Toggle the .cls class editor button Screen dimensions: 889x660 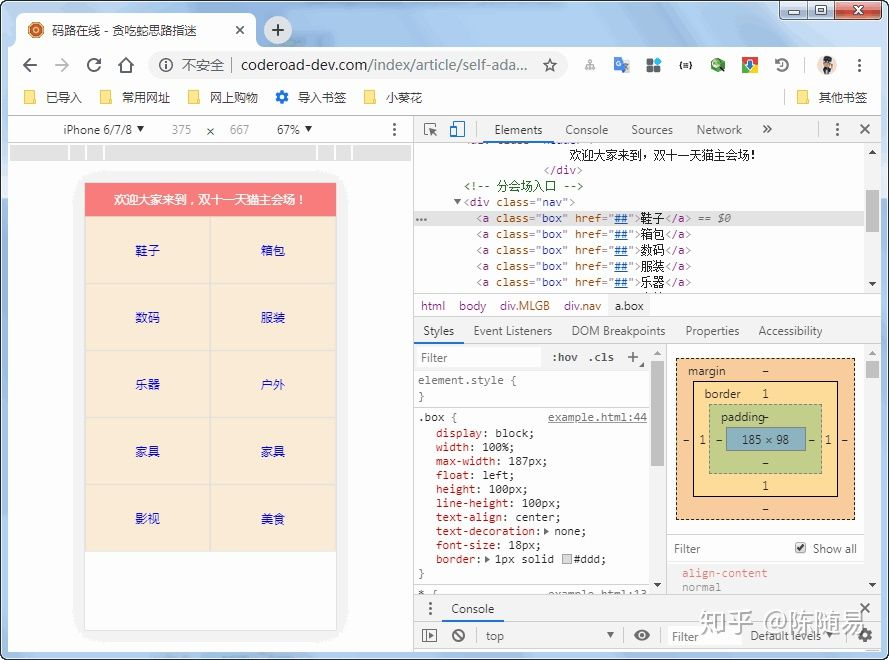[601, 357]
